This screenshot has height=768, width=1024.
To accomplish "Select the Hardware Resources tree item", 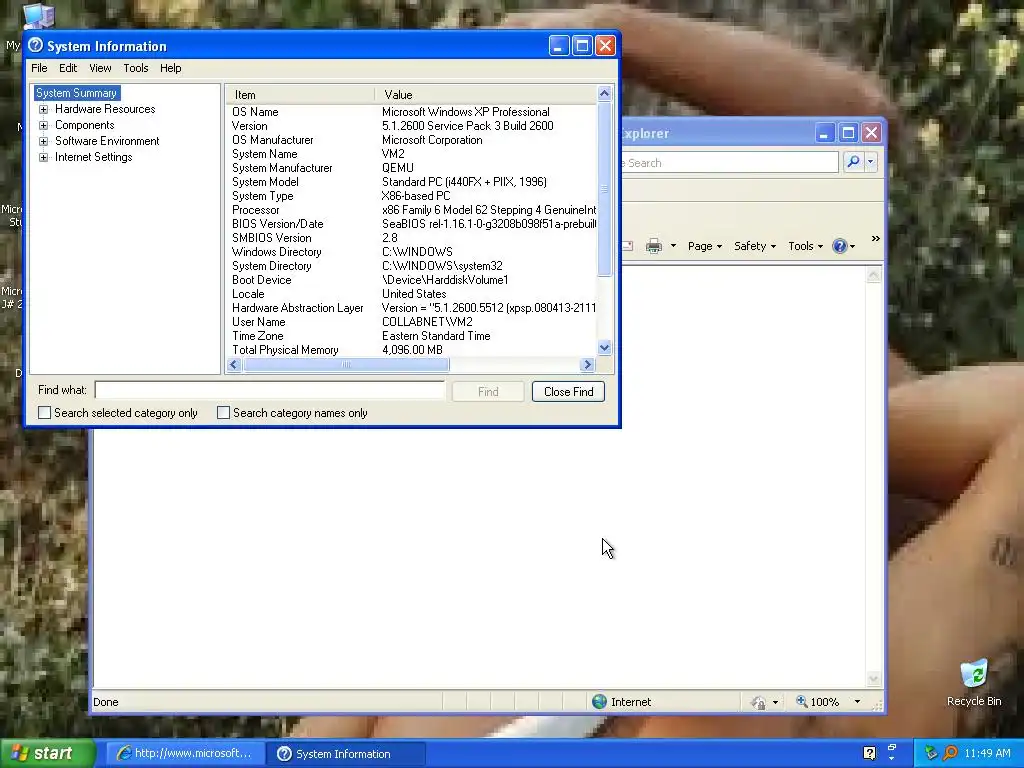I will click(x=105, y=109).
